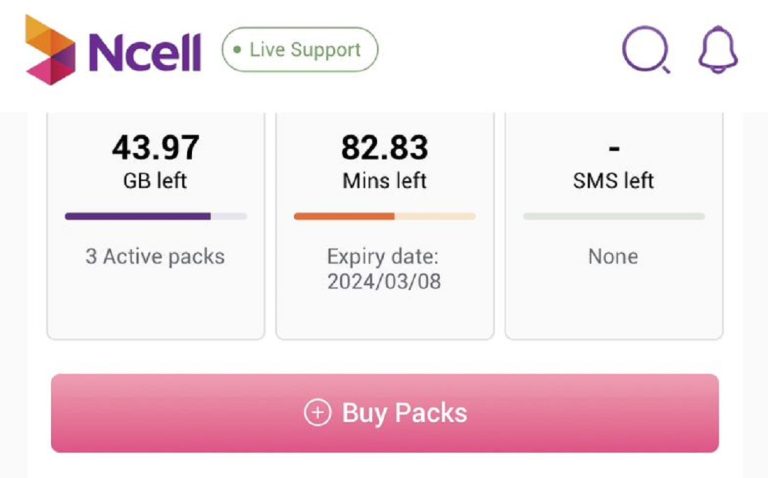
Task: Open the notifications bell icon
Action: click(717, 49)
